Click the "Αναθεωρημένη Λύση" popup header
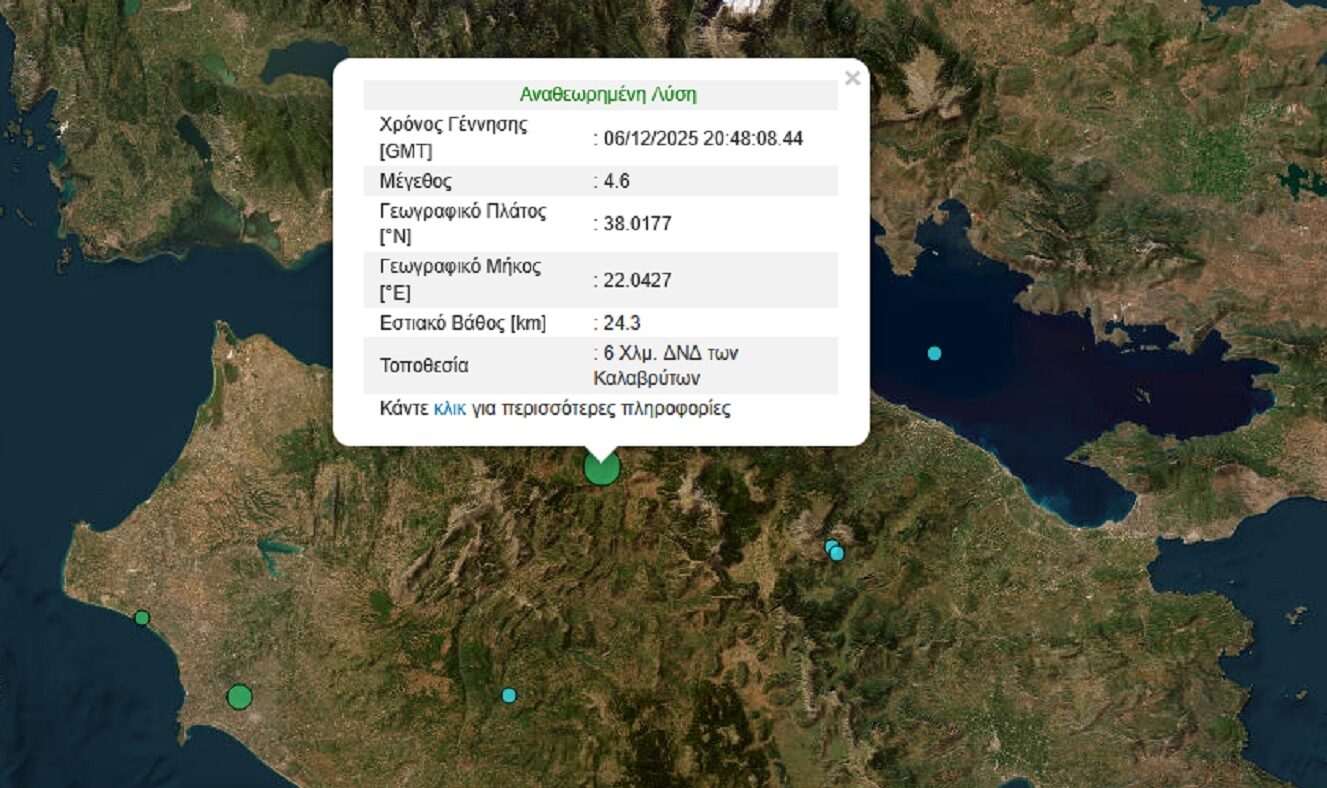Viewport: 1327px width, 788px height. tap(608, 95)
